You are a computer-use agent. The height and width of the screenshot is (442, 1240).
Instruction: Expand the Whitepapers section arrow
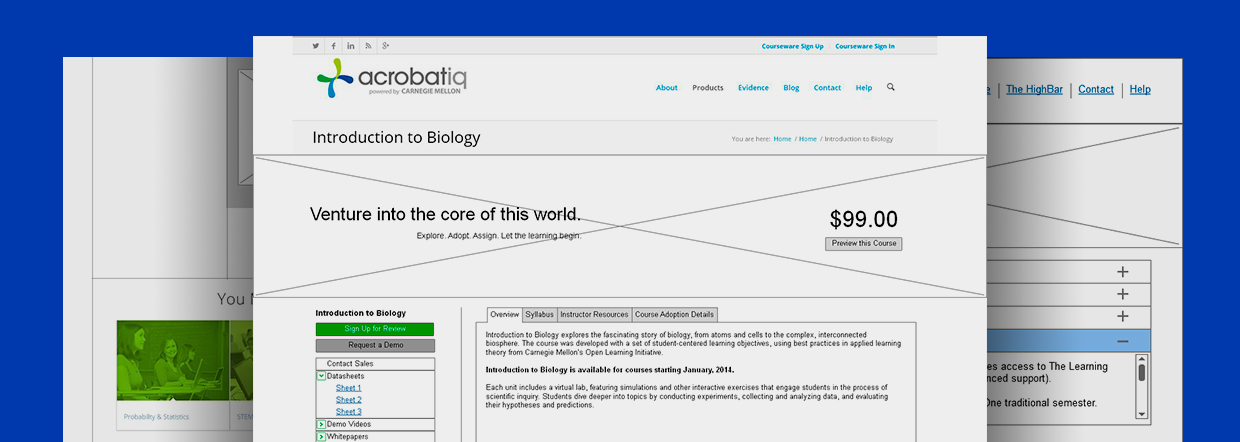321,437
